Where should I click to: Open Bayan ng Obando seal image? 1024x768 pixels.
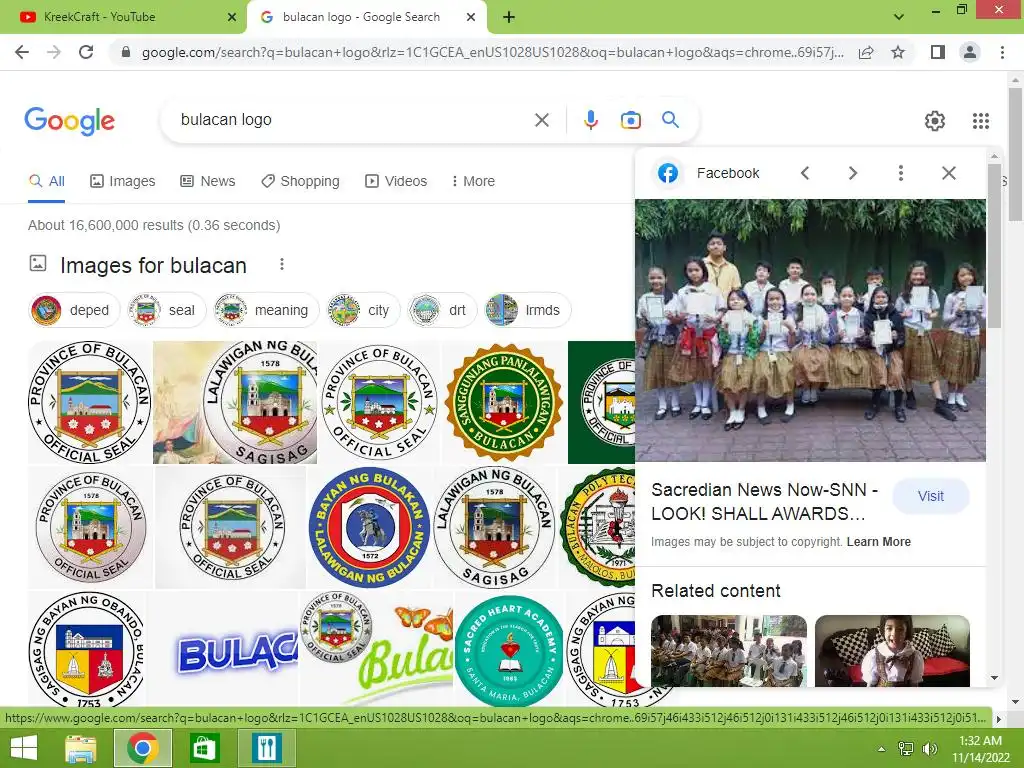point(87,650)
